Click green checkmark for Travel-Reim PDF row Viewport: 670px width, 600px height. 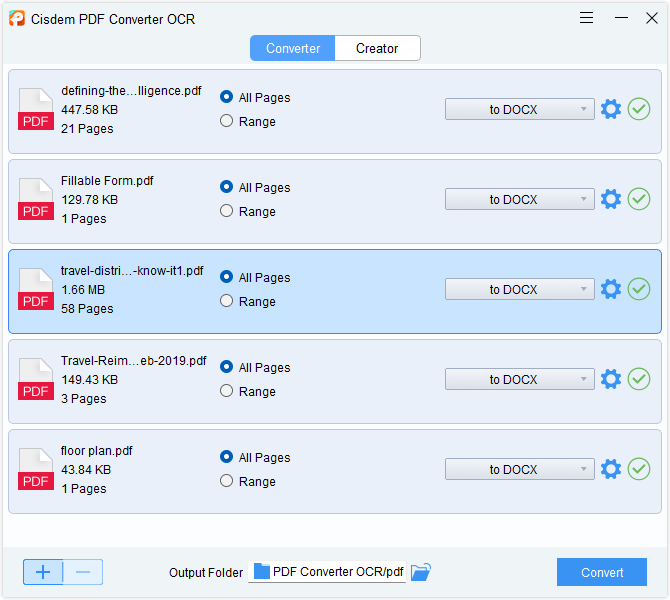pos(639,380)
